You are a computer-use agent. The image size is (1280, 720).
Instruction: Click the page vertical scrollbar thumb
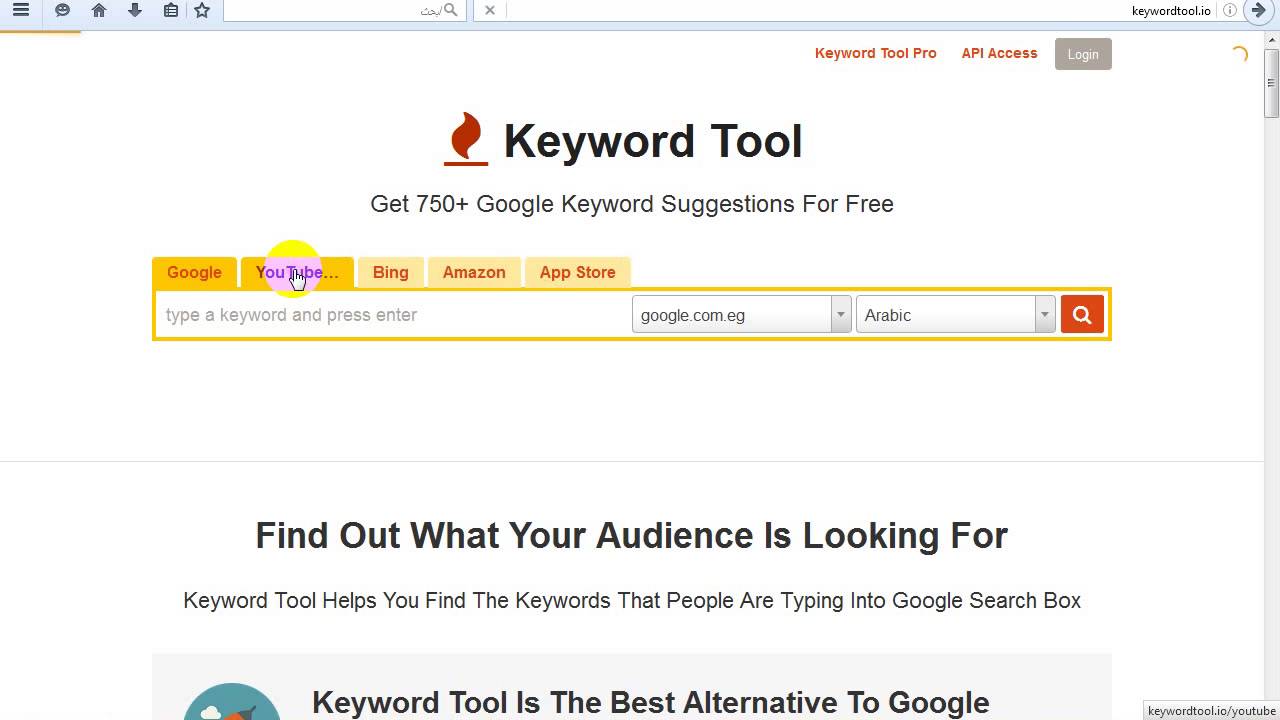tap(1272, 82)
